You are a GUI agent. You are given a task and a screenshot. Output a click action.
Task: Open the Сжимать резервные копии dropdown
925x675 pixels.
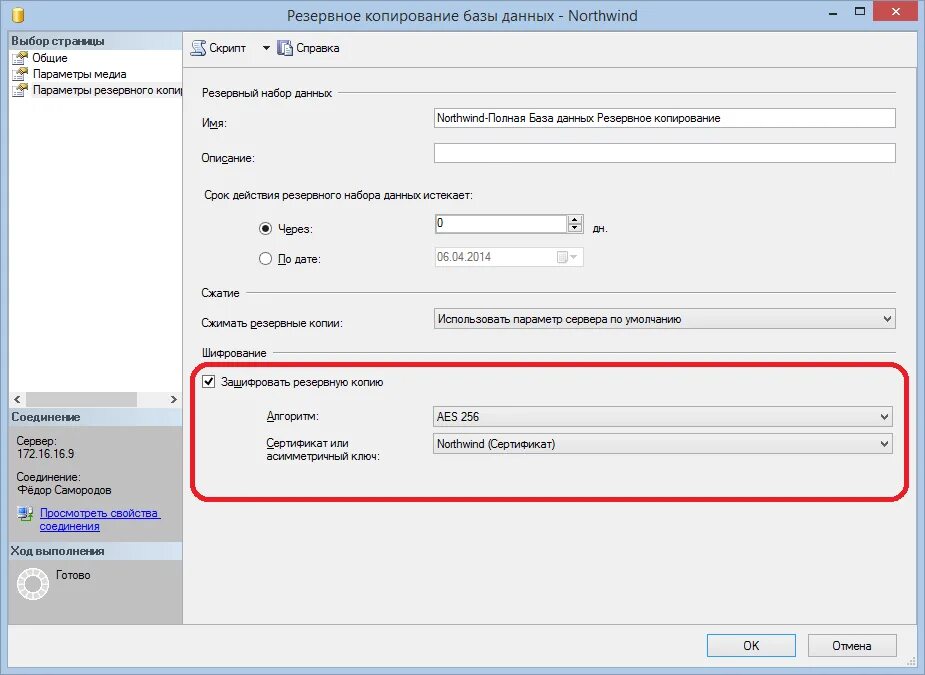(x=664, y=319)
